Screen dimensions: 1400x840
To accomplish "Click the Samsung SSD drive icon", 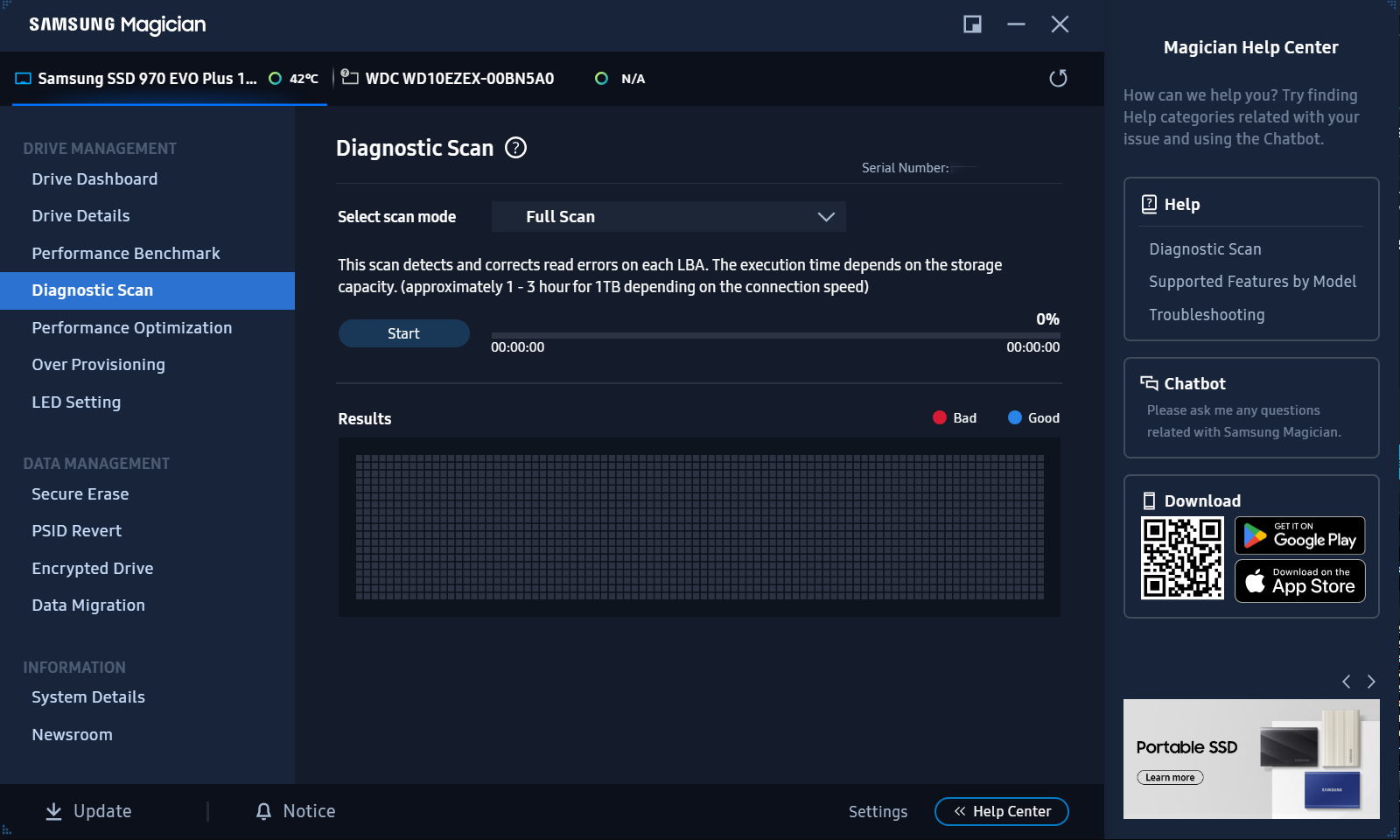I will (24, 79).
